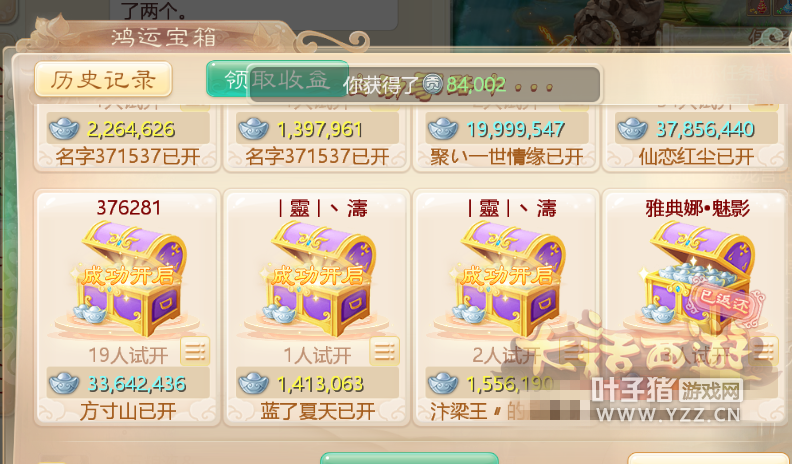Open list icon on 376281 chest card
The height and width of the screenshot is (464, 792).
click(x=195, y=351)
